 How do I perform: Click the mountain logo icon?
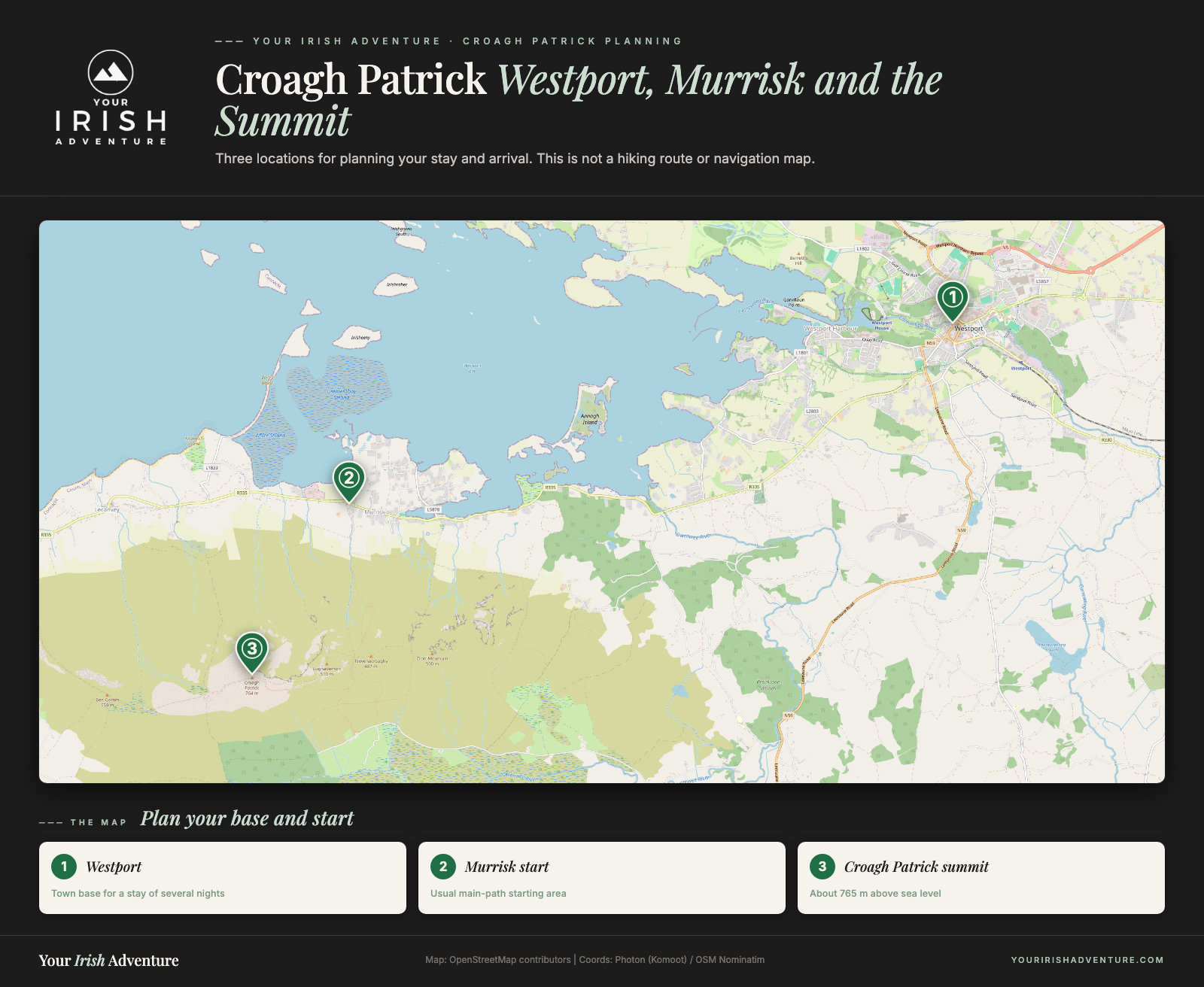111,73
